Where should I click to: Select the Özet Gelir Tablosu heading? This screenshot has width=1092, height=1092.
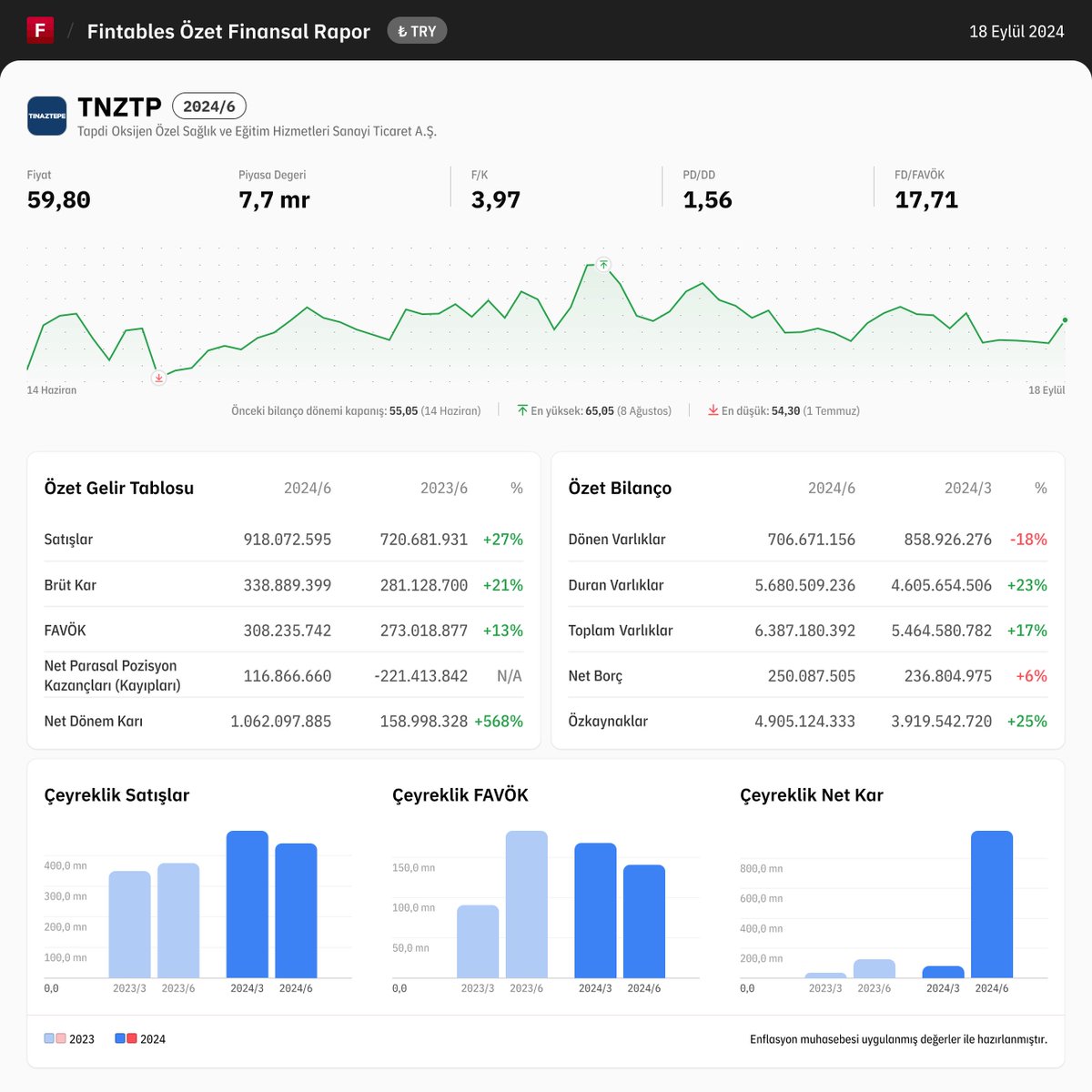click(118, 488)
